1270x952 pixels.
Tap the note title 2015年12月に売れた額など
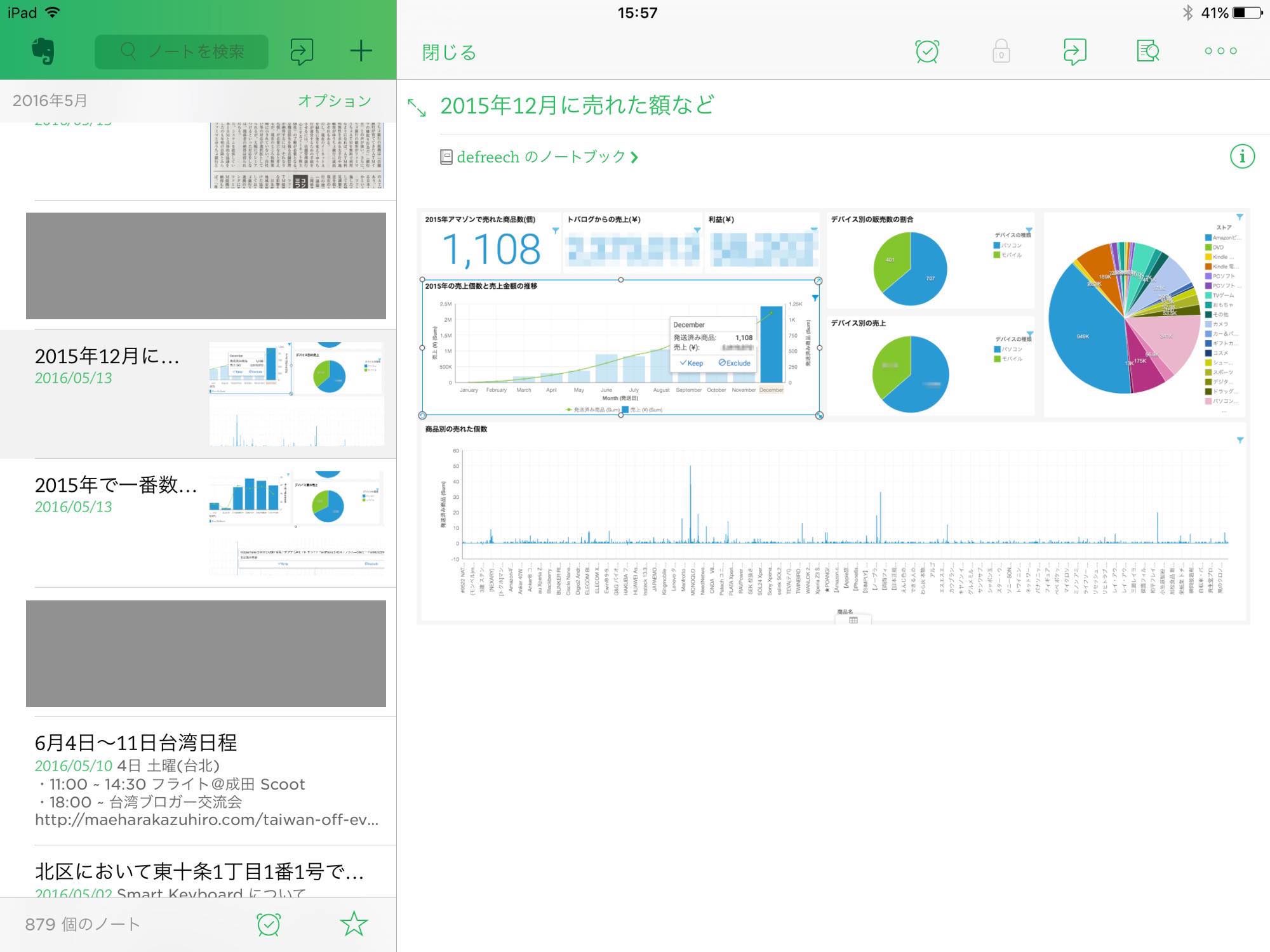pyautogui.click(x=577, y=105)
